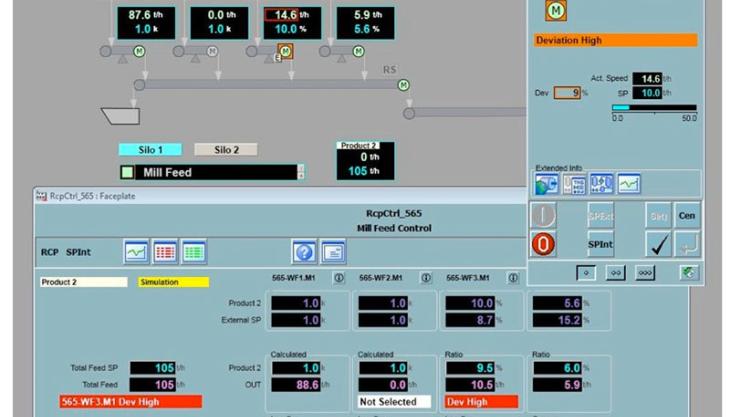Click the red 565-WF3.M1 Dev High alarm message
730x417 pixels.
coord(131,402)
